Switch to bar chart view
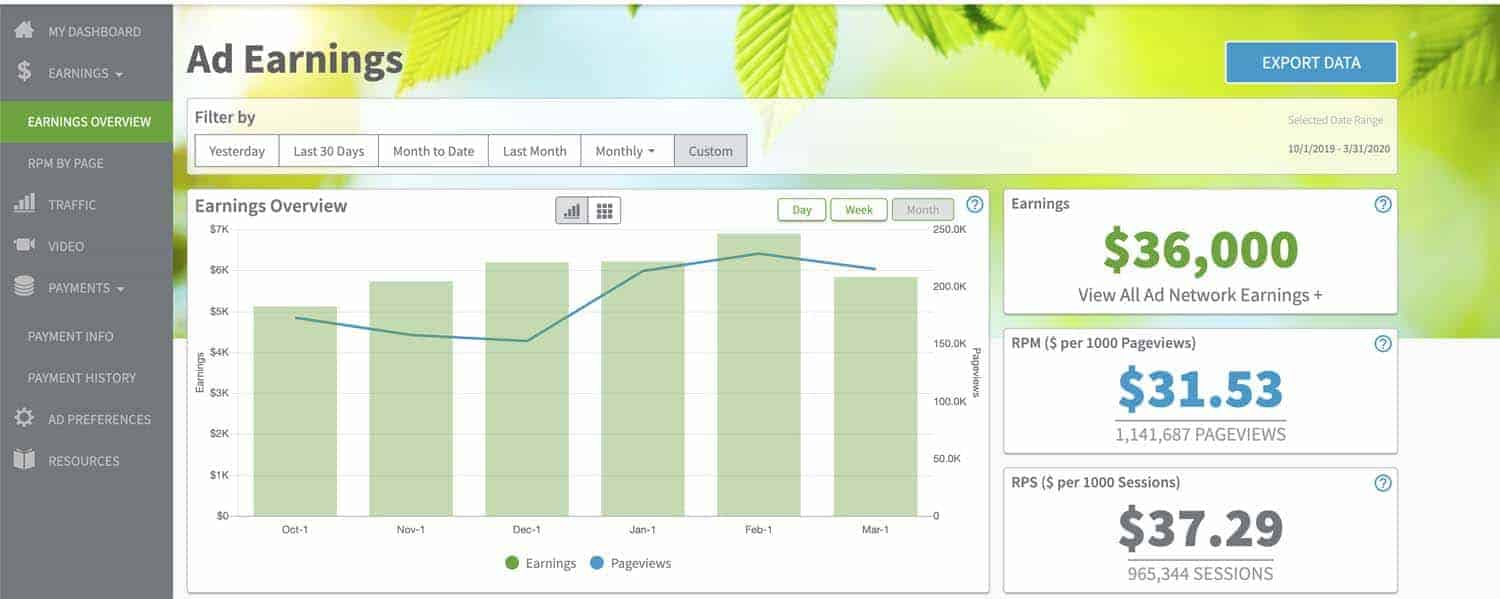 [x=572, y=210]
